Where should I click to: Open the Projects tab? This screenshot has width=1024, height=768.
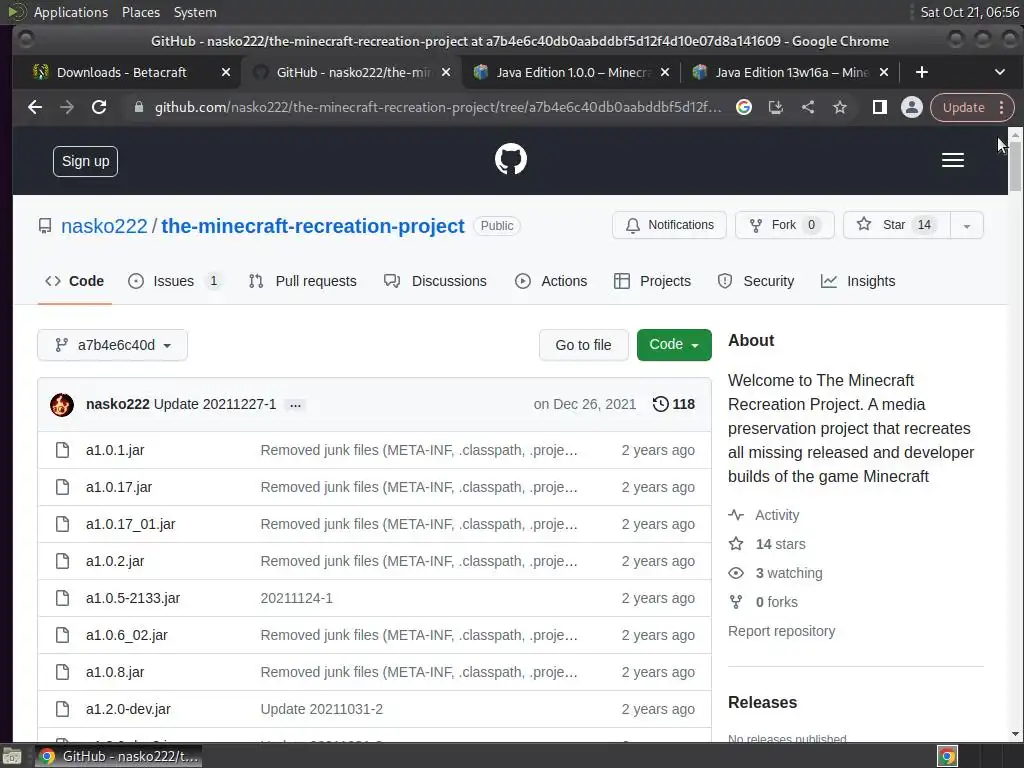tap(652, 281)
